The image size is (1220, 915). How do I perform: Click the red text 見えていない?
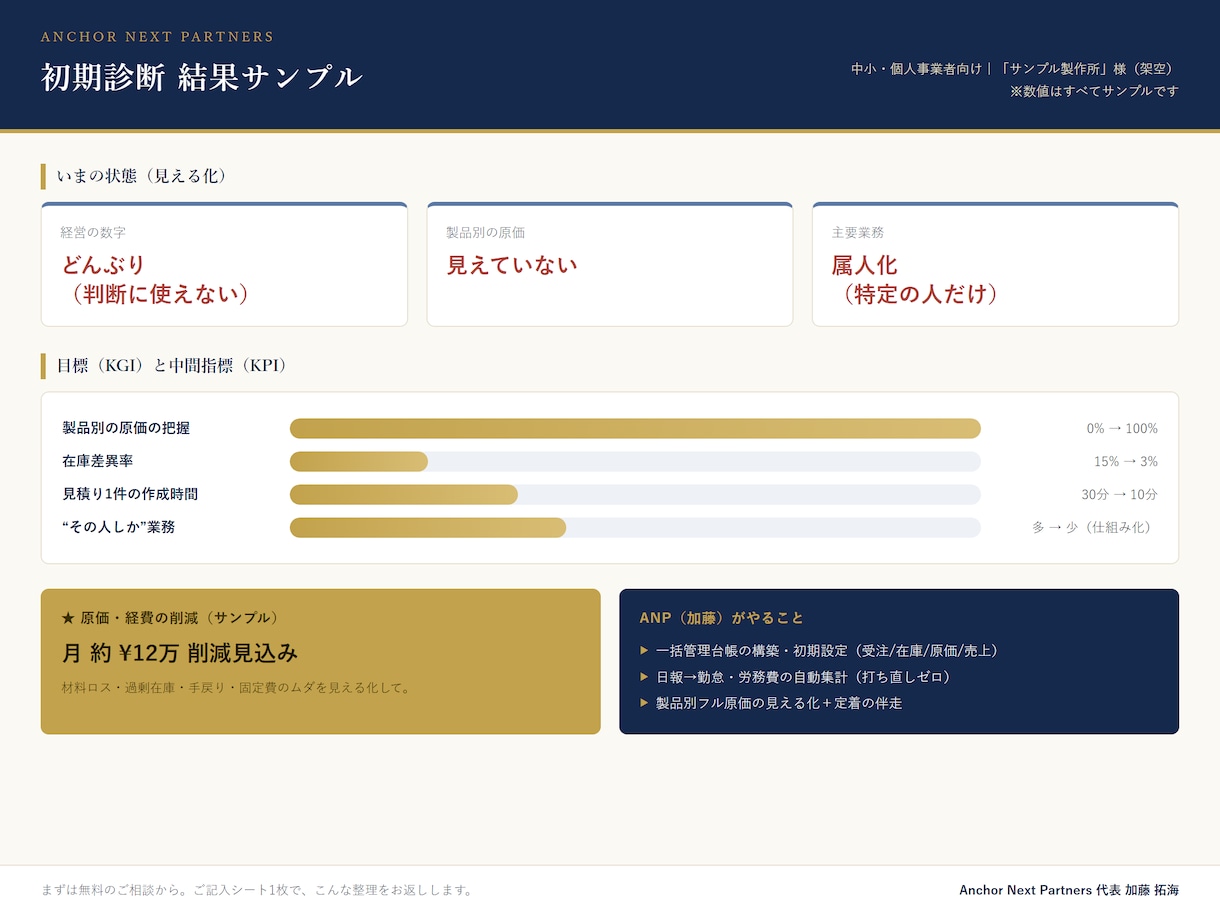(x=512, y=265)
